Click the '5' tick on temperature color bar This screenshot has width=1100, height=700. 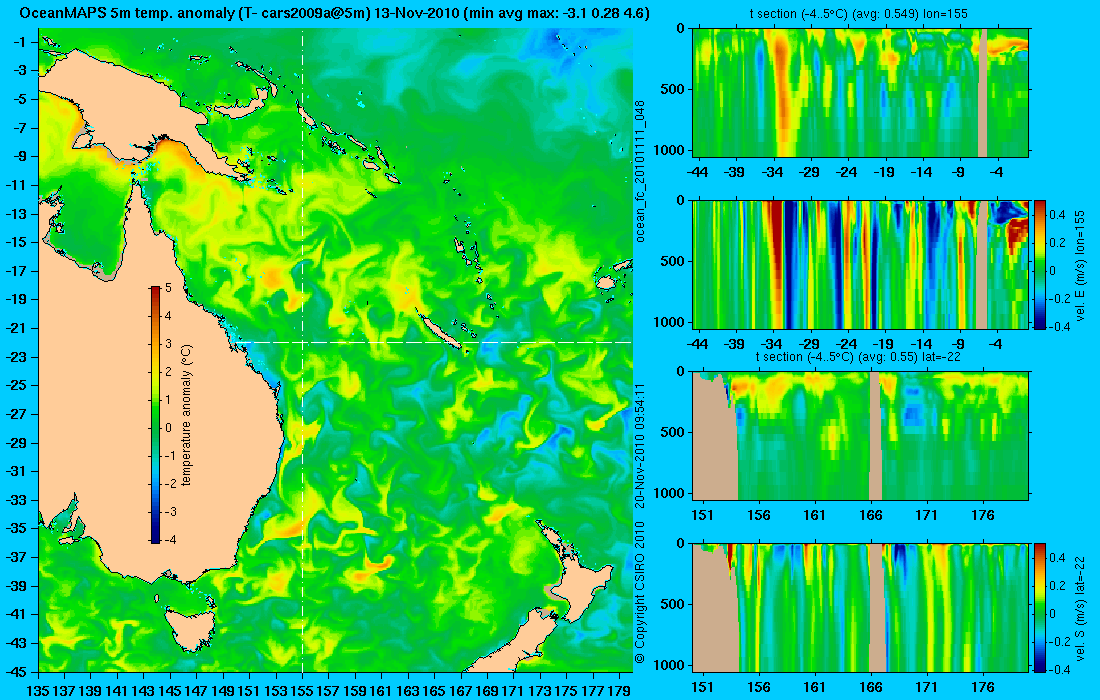(x=168, y=288)
